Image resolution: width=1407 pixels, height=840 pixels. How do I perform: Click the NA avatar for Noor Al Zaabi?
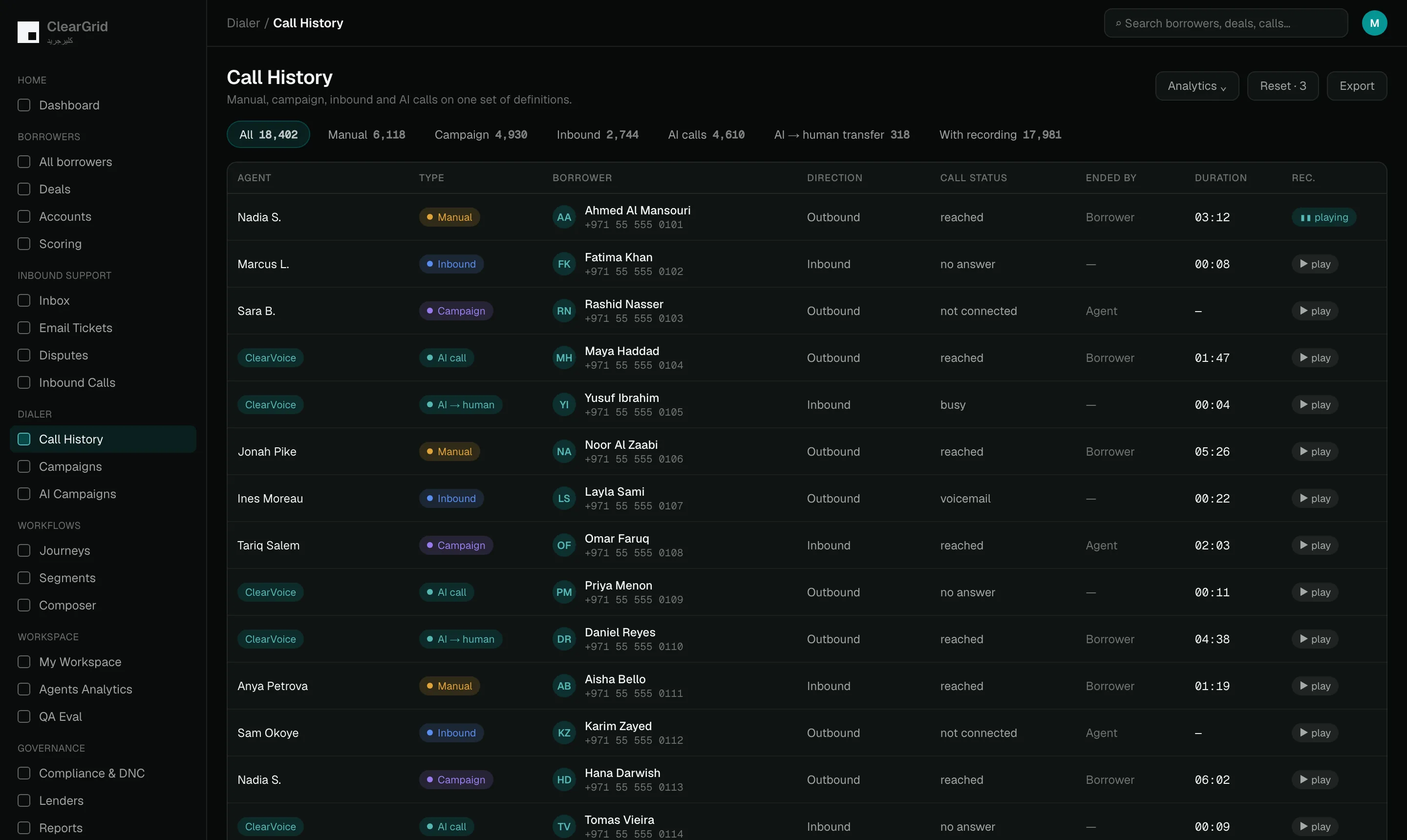[x=564, y=452]
